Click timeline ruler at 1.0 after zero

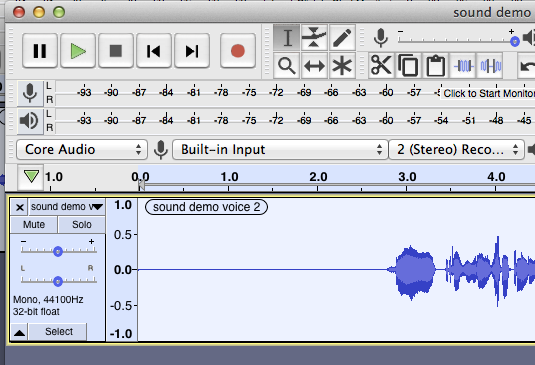point(229,177)
